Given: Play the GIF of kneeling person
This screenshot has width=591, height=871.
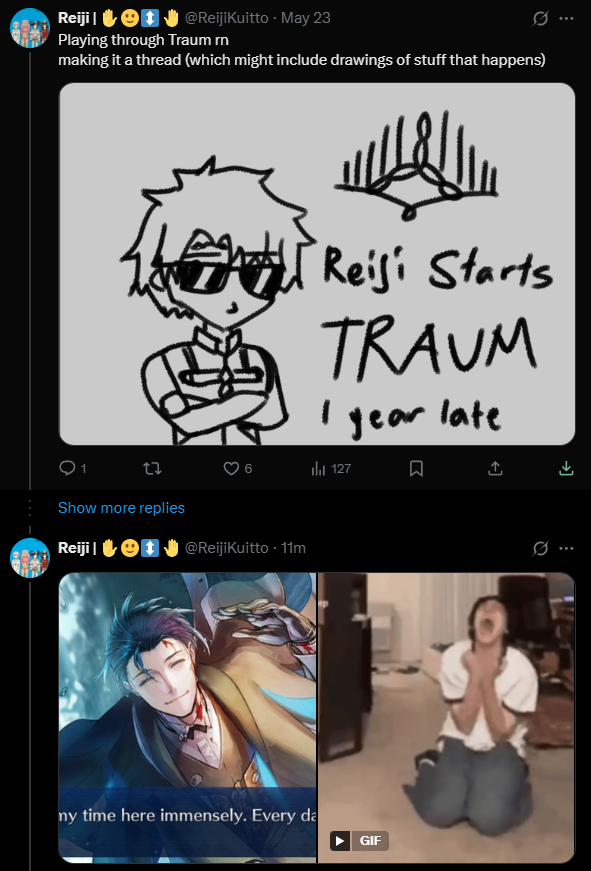Looking at the screenshot, I should point(447,718).
